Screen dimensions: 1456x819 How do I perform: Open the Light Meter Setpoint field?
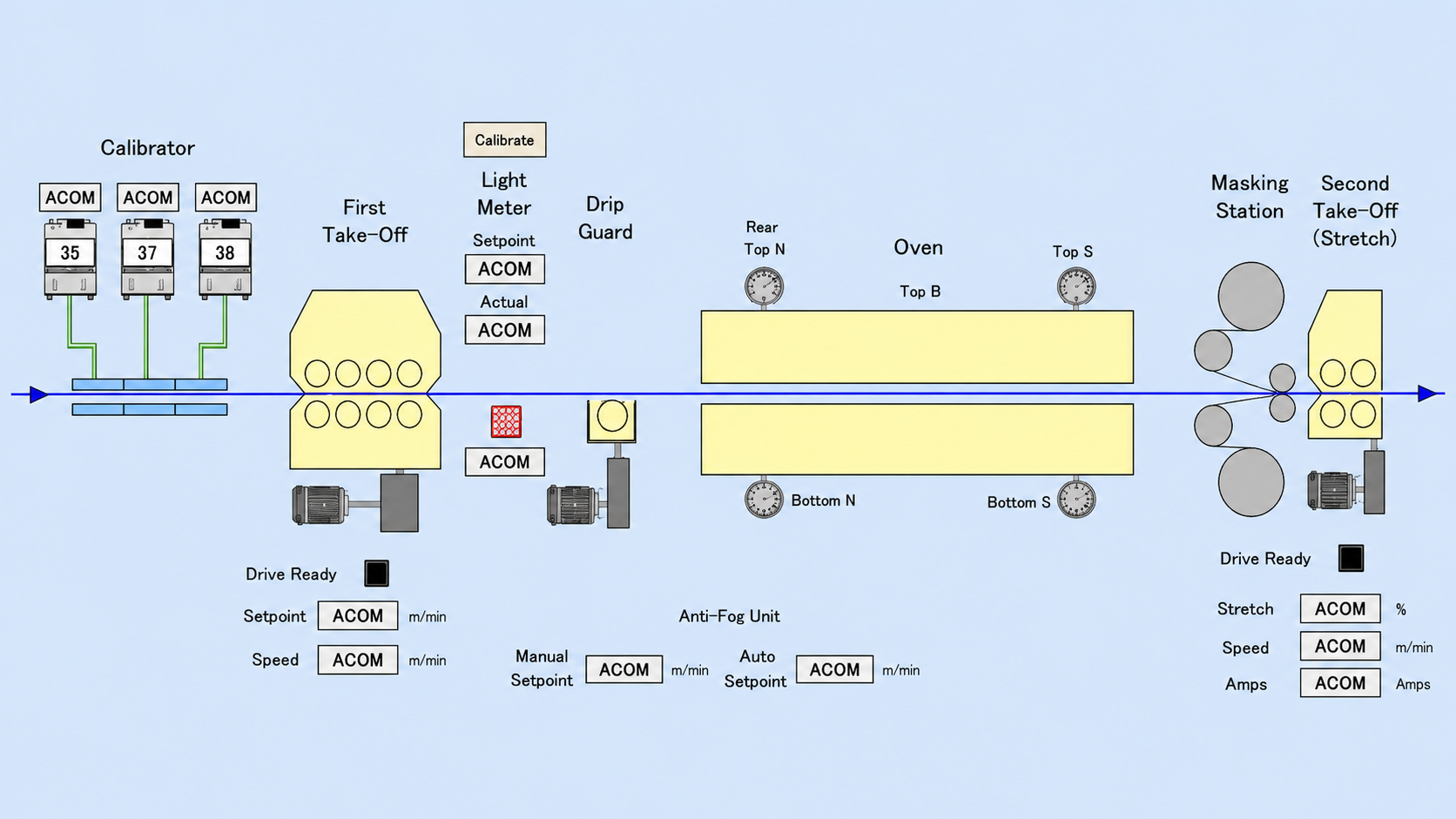[505, 269]
